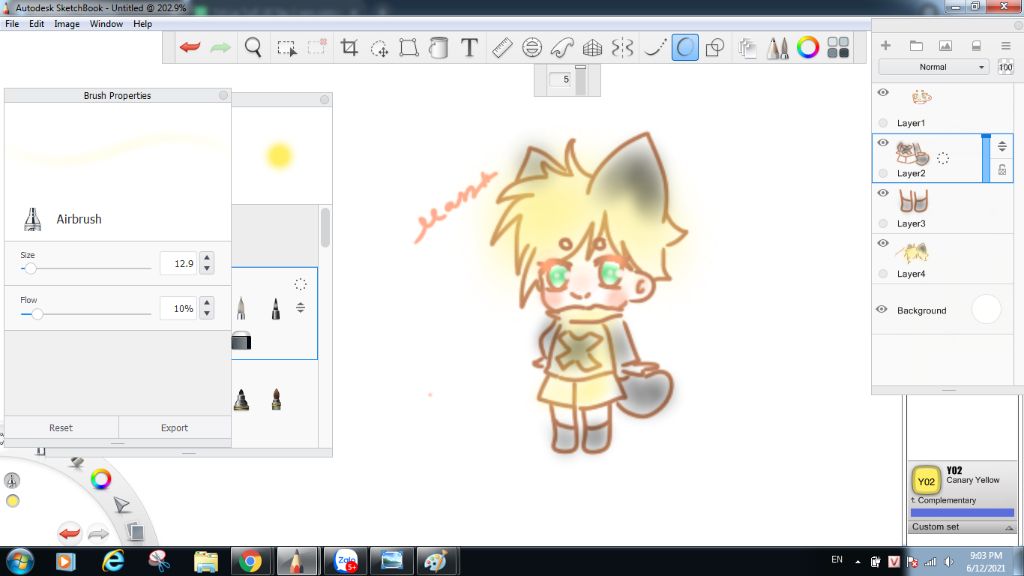The image size is (1024, 576).
Task: Open the Normal blend mode dropdown
Action: [x=933, y=67]
